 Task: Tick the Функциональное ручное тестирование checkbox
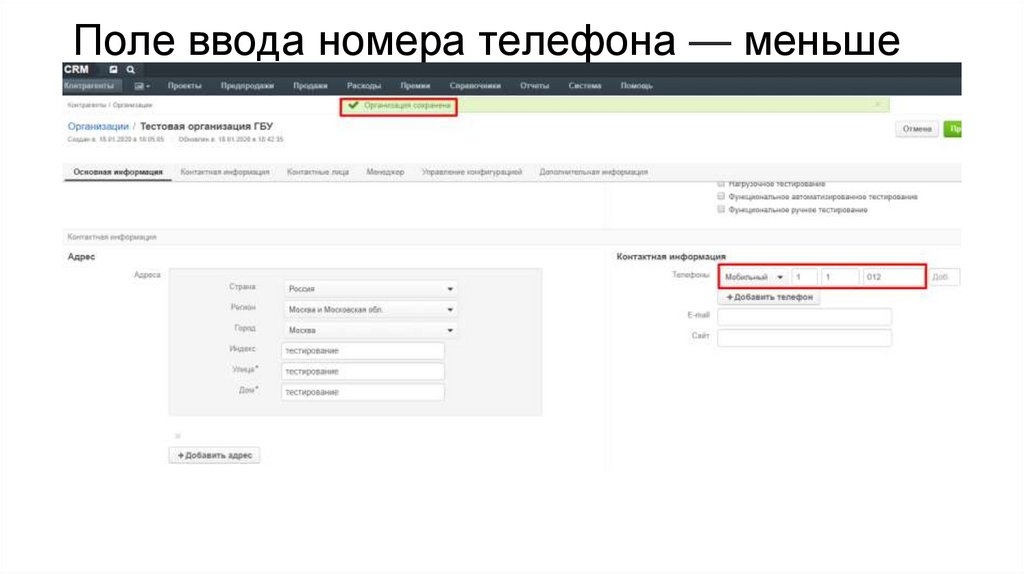[722, 210]
